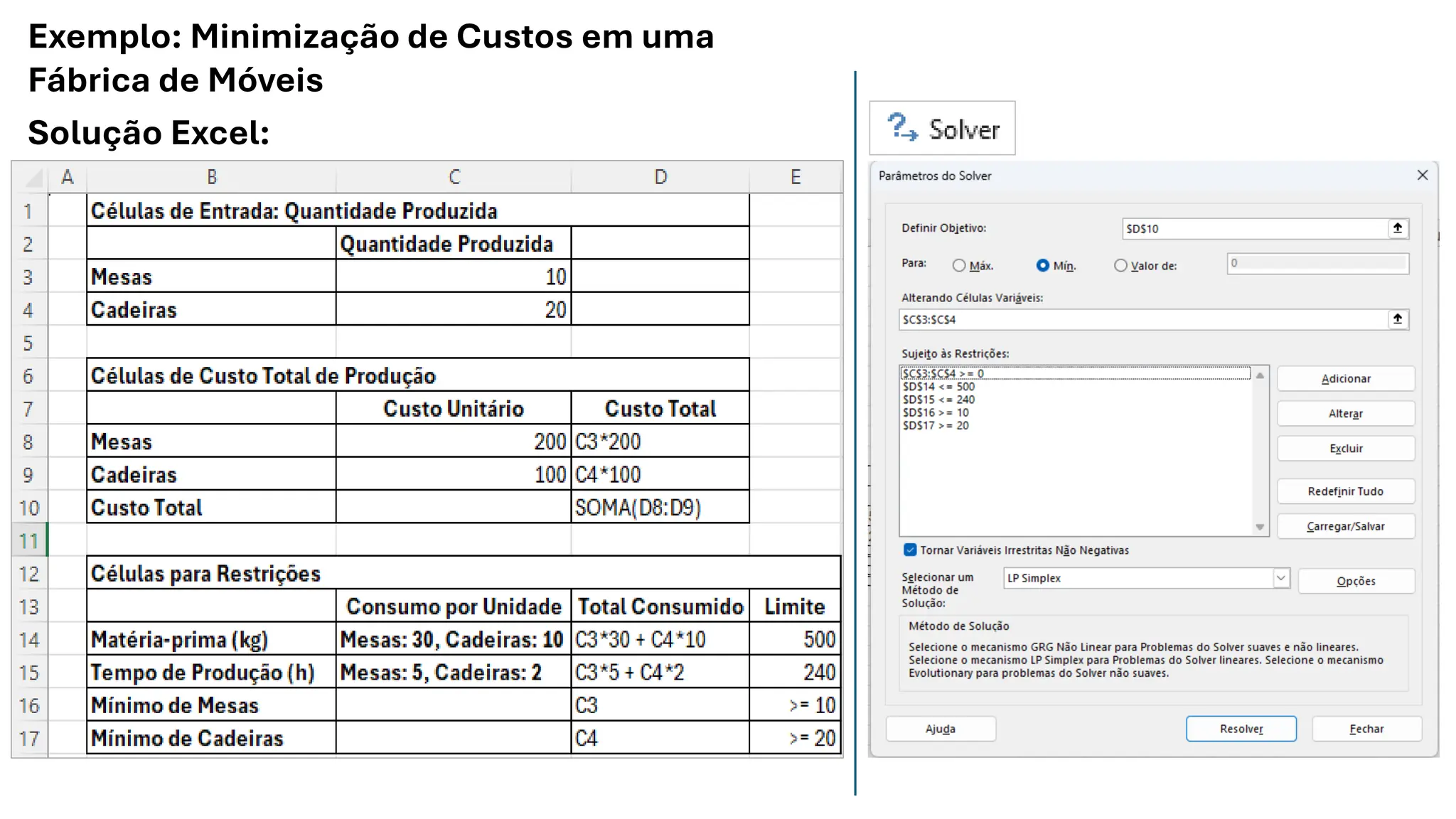Select column E header

(796, 177)
